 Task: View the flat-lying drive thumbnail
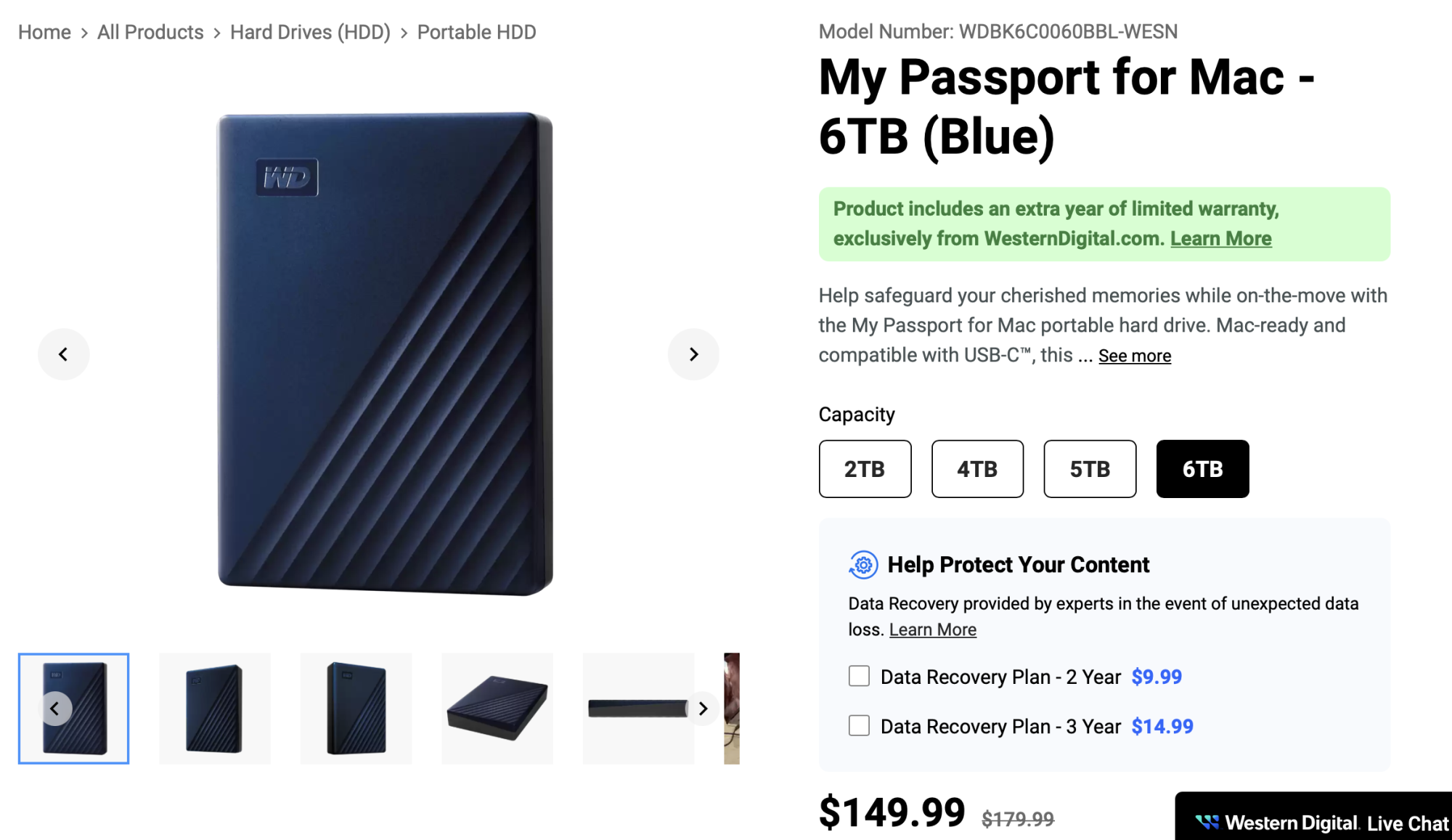point(497,709)
